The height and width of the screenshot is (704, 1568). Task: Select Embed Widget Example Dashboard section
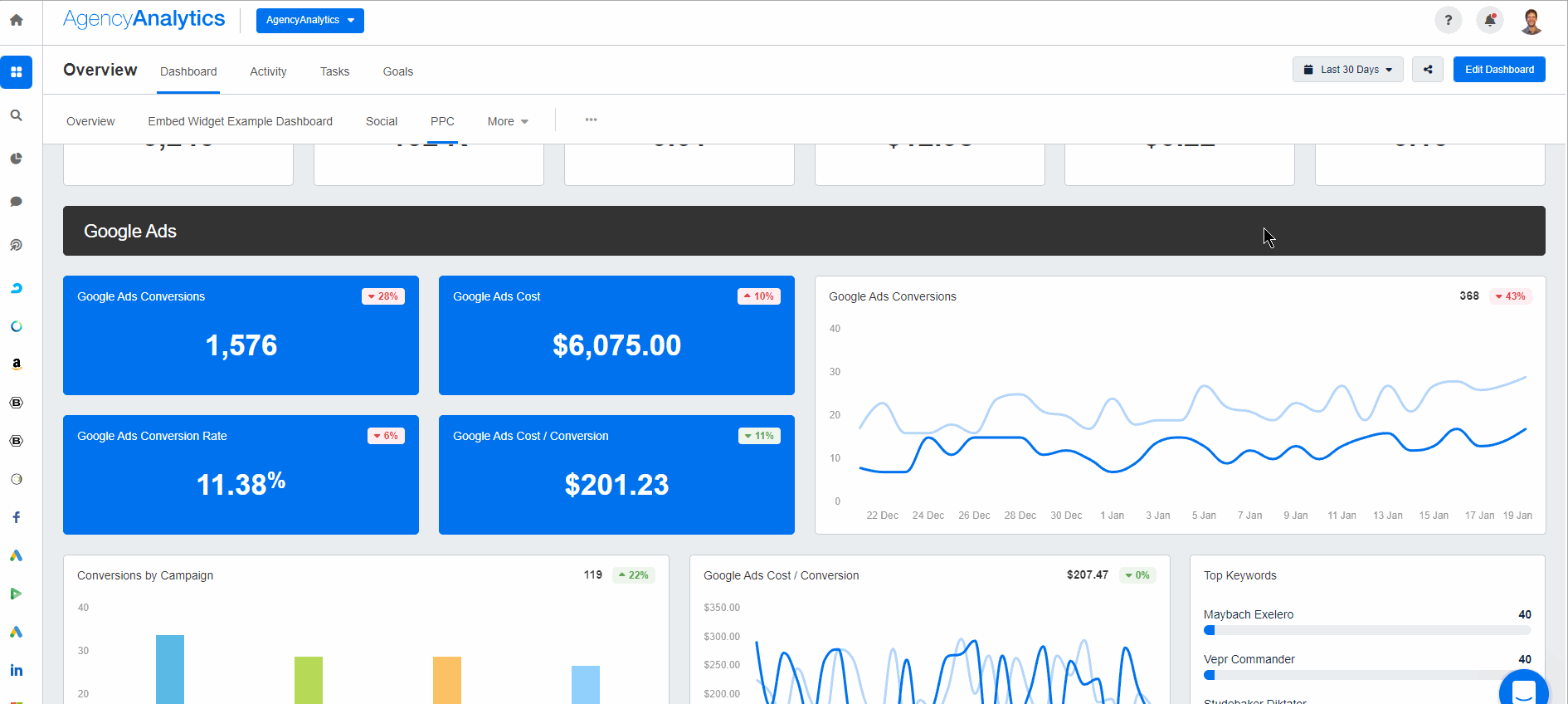(x=241, y=121)
